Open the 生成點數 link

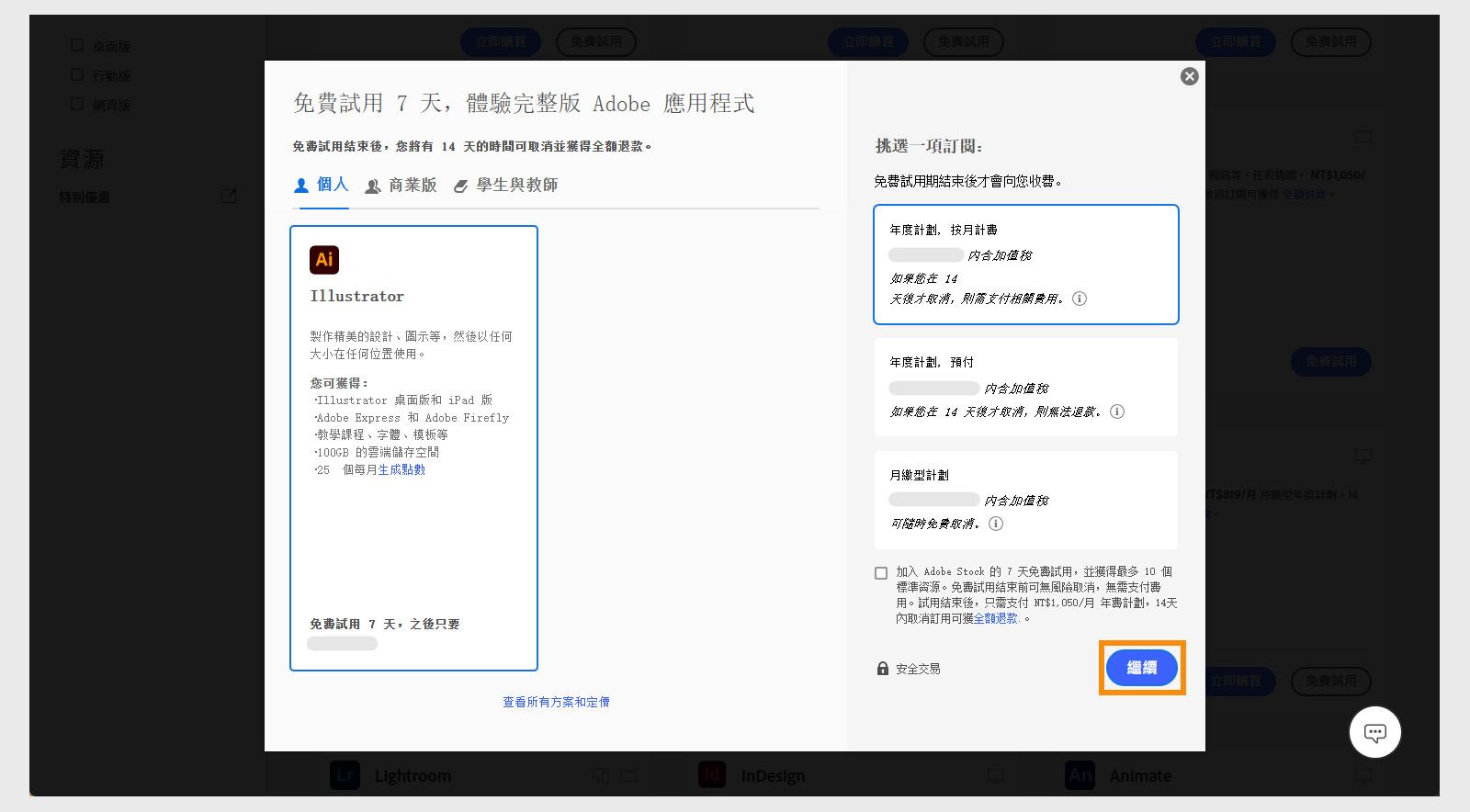coord(401,469)
